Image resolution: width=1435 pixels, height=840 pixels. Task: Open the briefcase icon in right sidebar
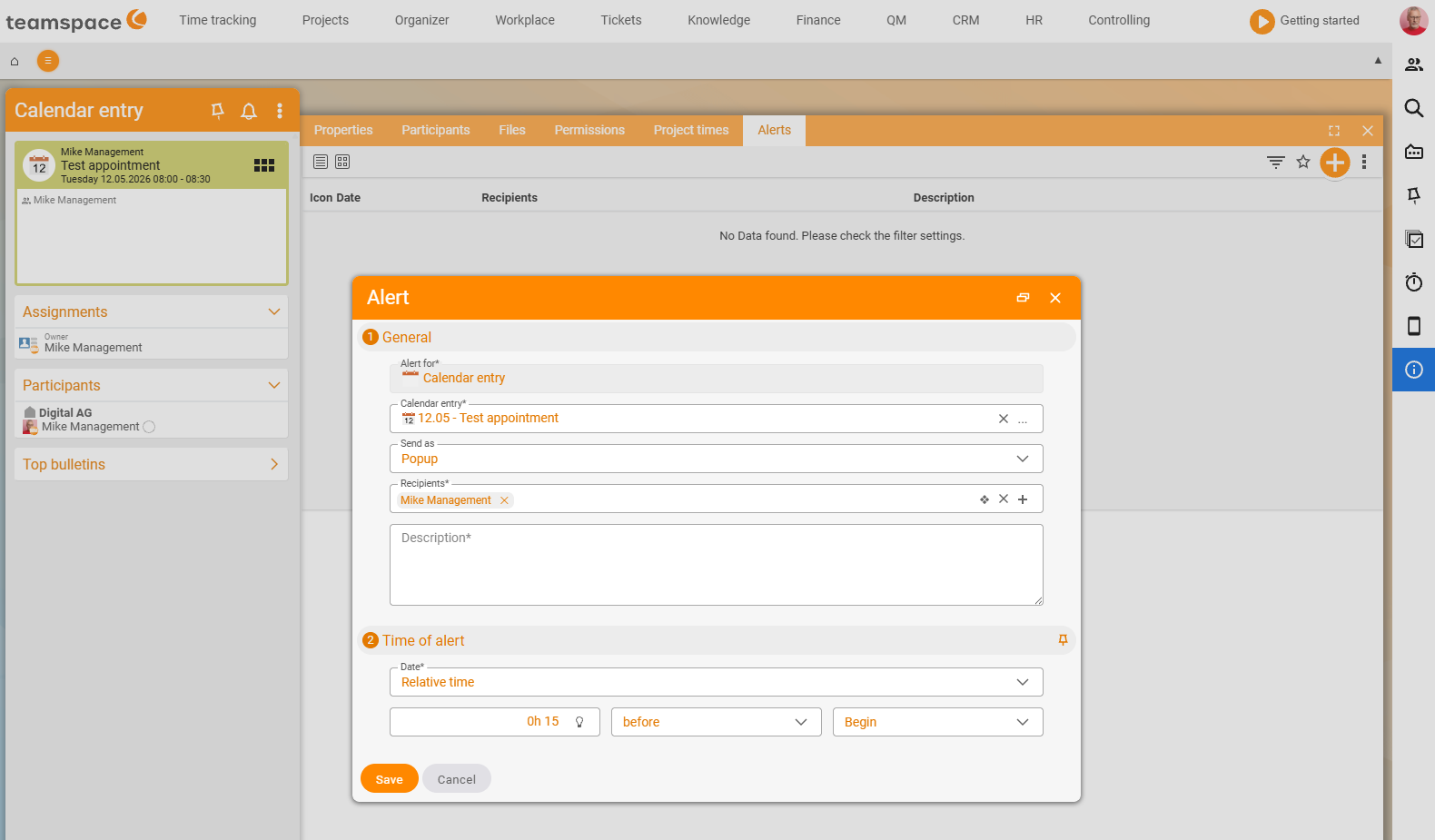1414,152
